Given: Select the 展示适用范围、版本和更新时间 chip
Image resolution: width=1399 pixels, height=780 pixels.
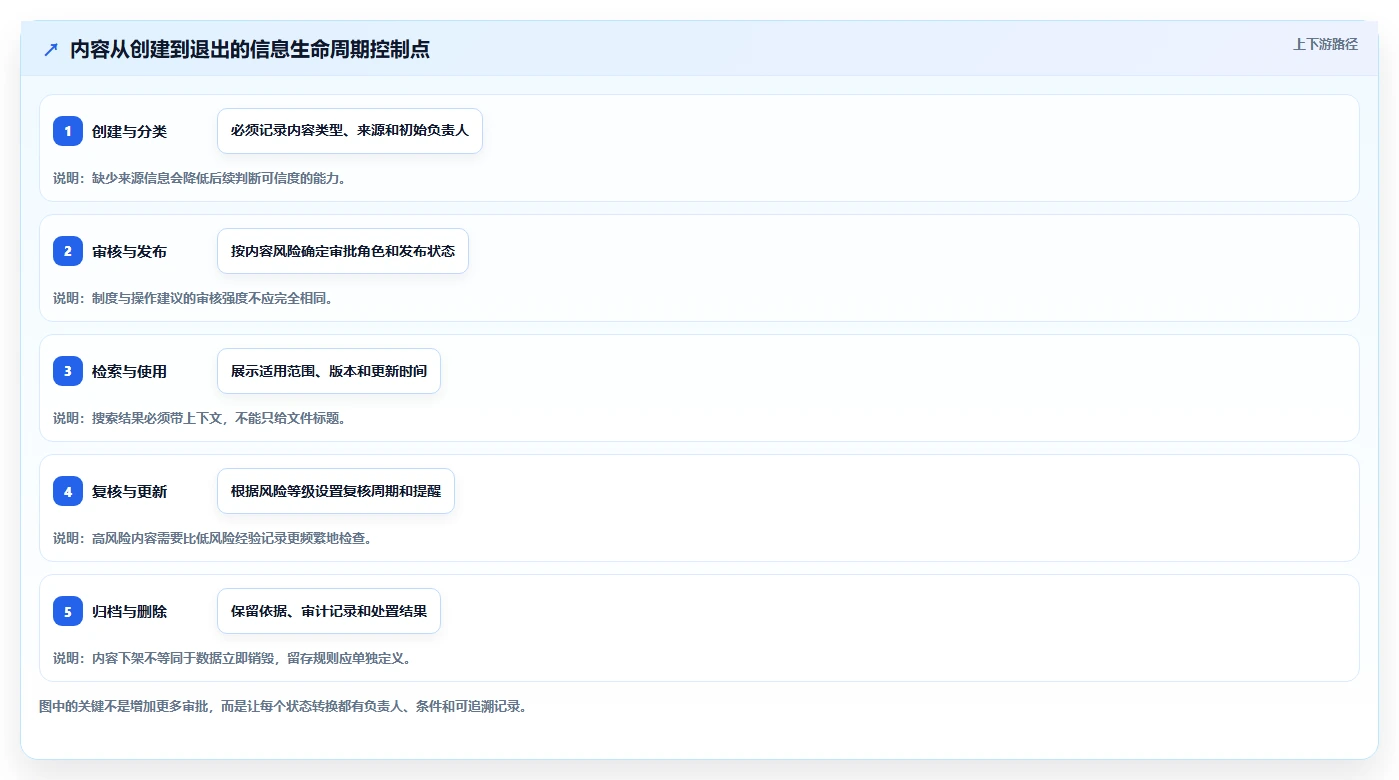Looking at the screenshot, I should pos(329,371).
